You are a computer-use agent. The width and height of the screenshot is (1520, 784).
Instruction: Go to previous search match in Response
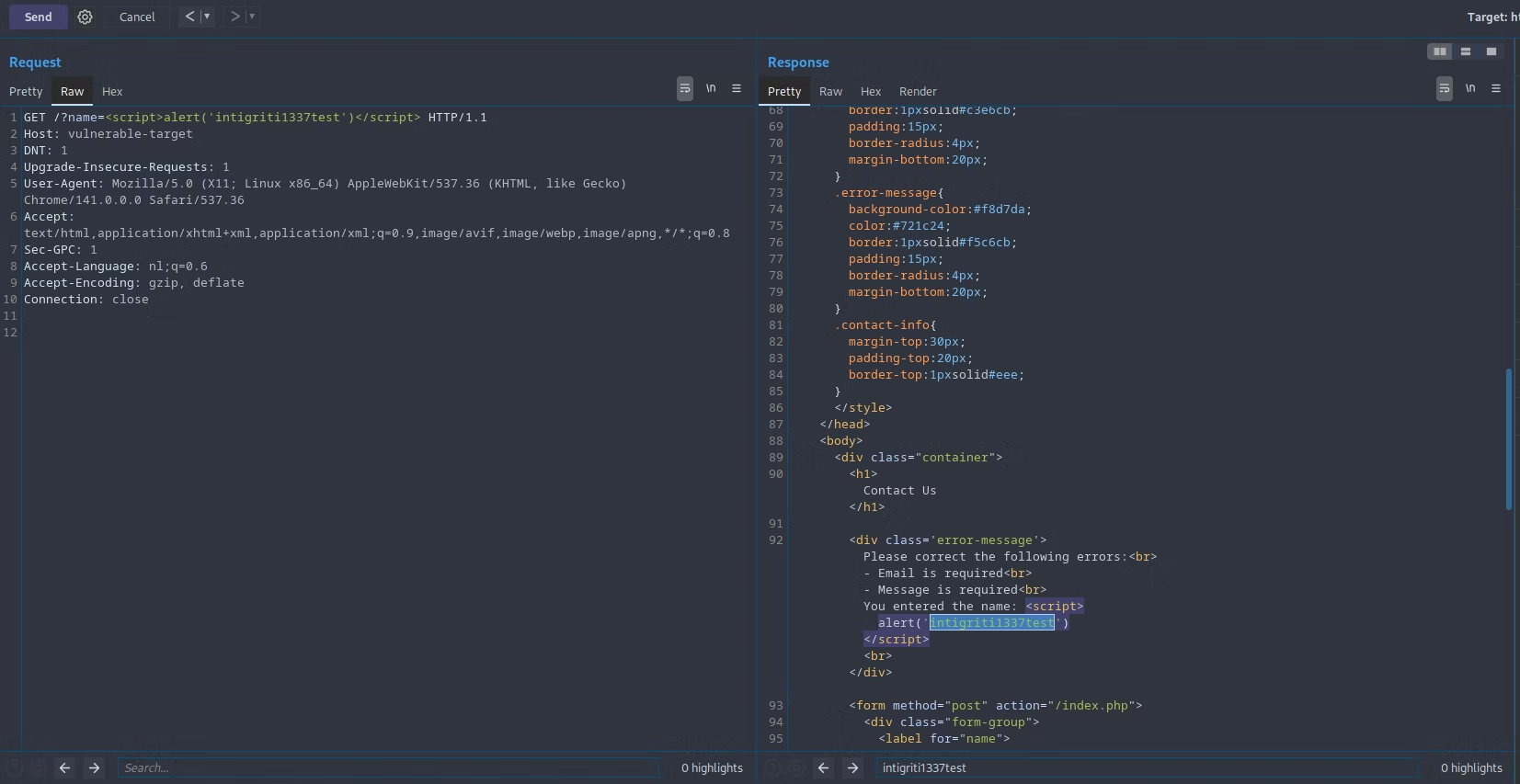point(823,767)
